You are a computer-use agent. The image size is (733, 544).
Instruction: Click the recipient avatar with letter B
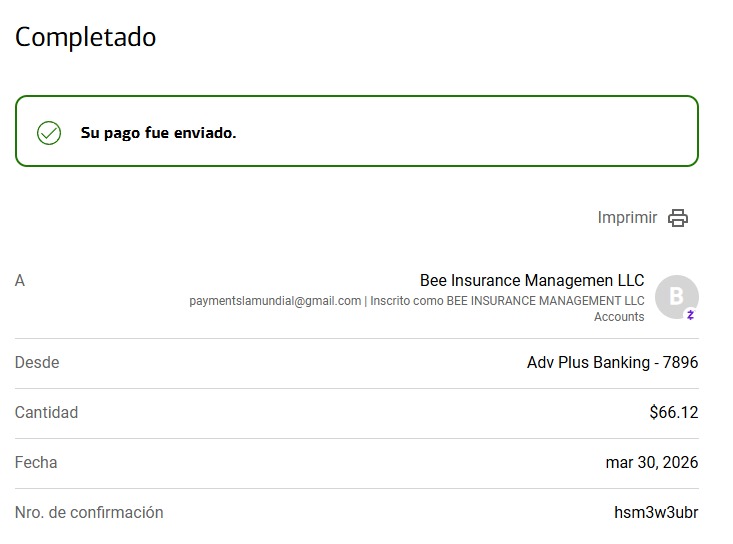click(676, 296)
